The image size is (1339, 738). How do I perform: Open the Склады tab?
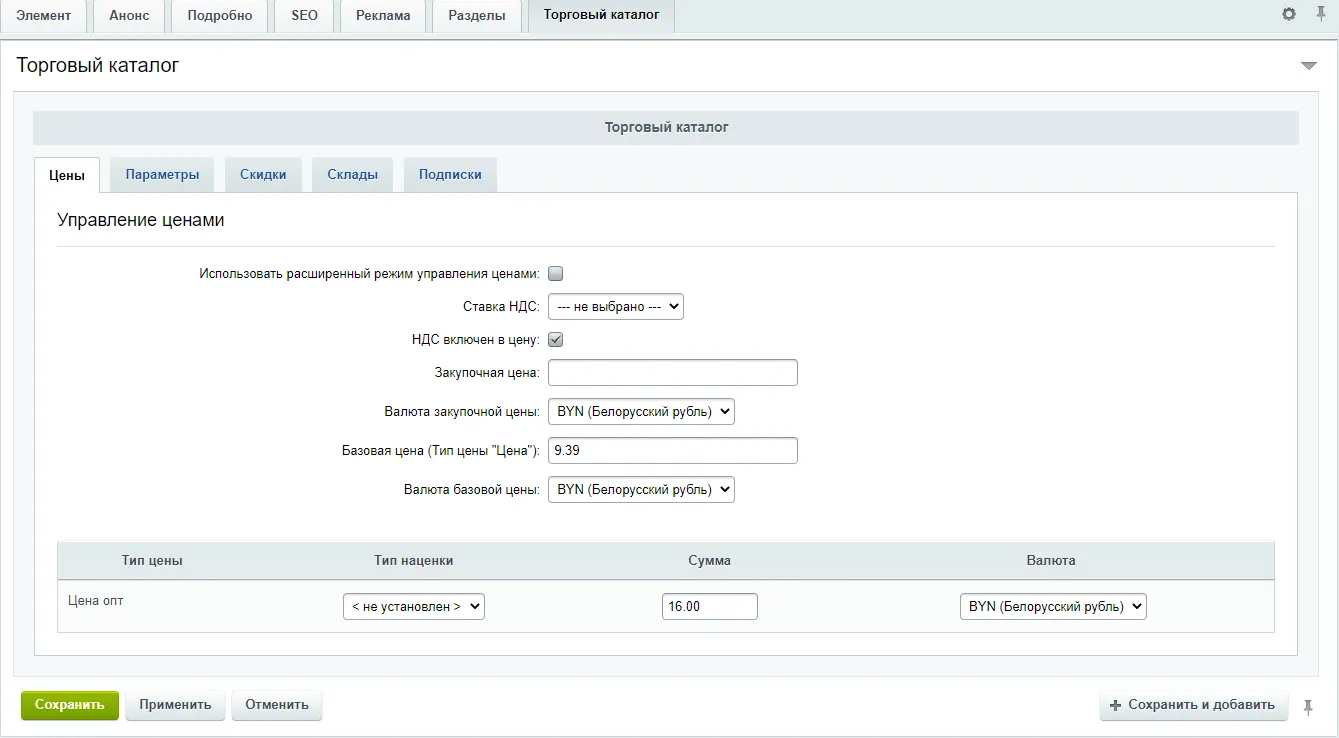[352, 175]
